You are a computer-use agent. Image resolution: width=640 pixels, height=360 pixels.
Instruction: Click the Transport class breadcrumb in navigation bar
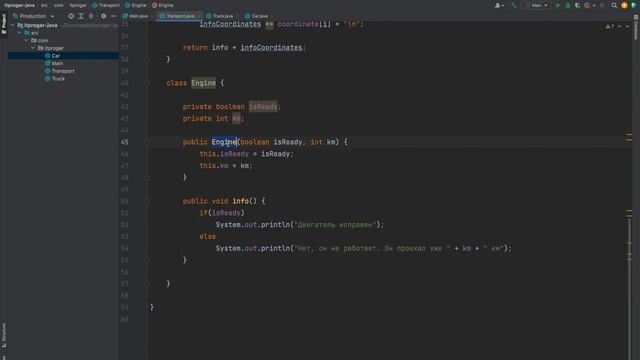106,5
